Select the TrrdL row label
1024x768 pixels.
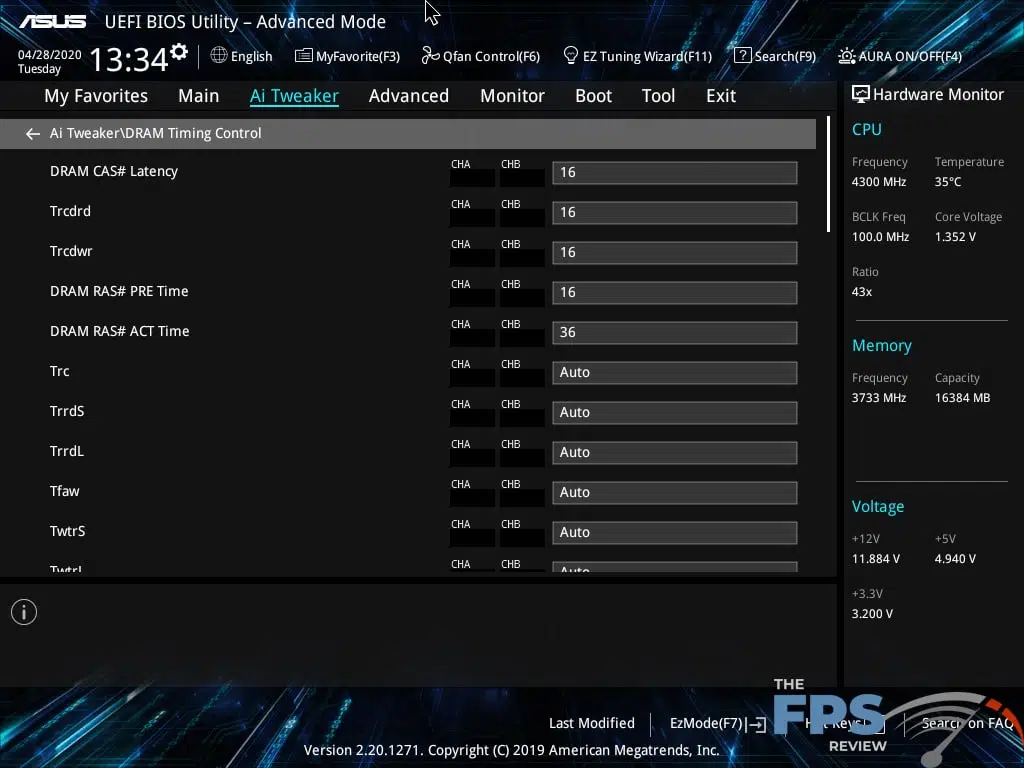tap(67, 451)
